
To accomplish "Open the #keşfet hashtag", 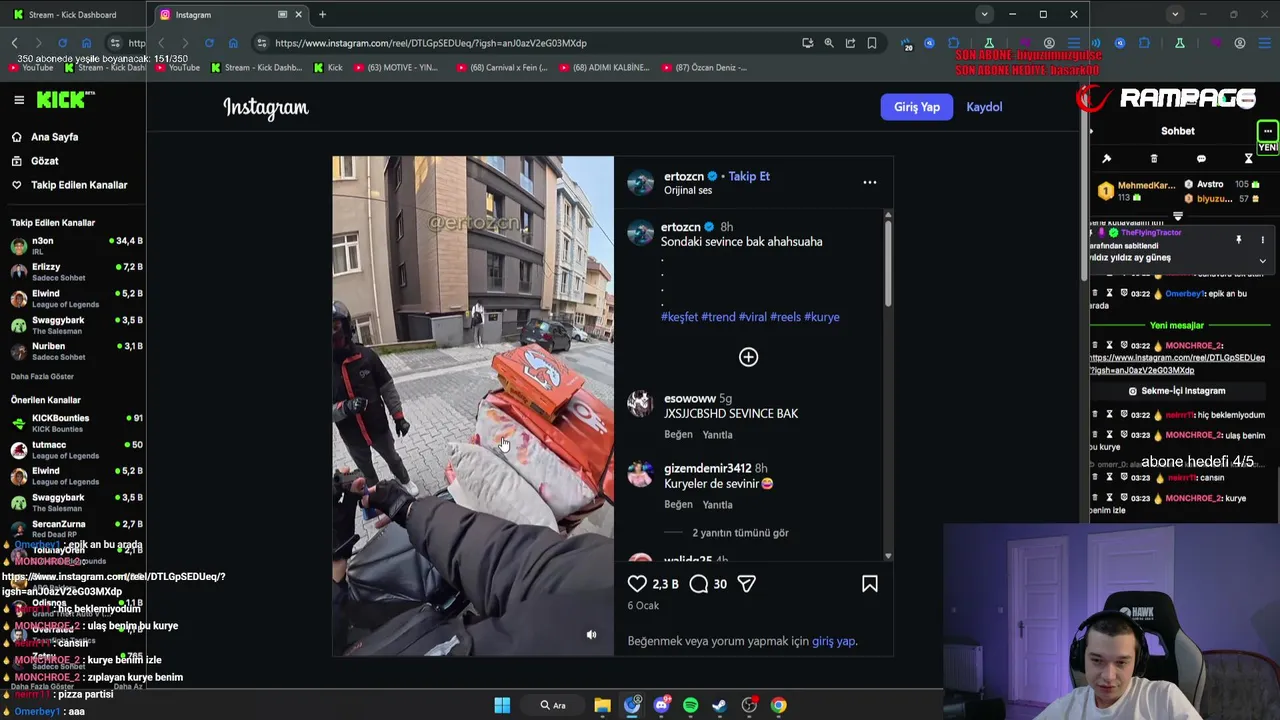I will 679,317.
